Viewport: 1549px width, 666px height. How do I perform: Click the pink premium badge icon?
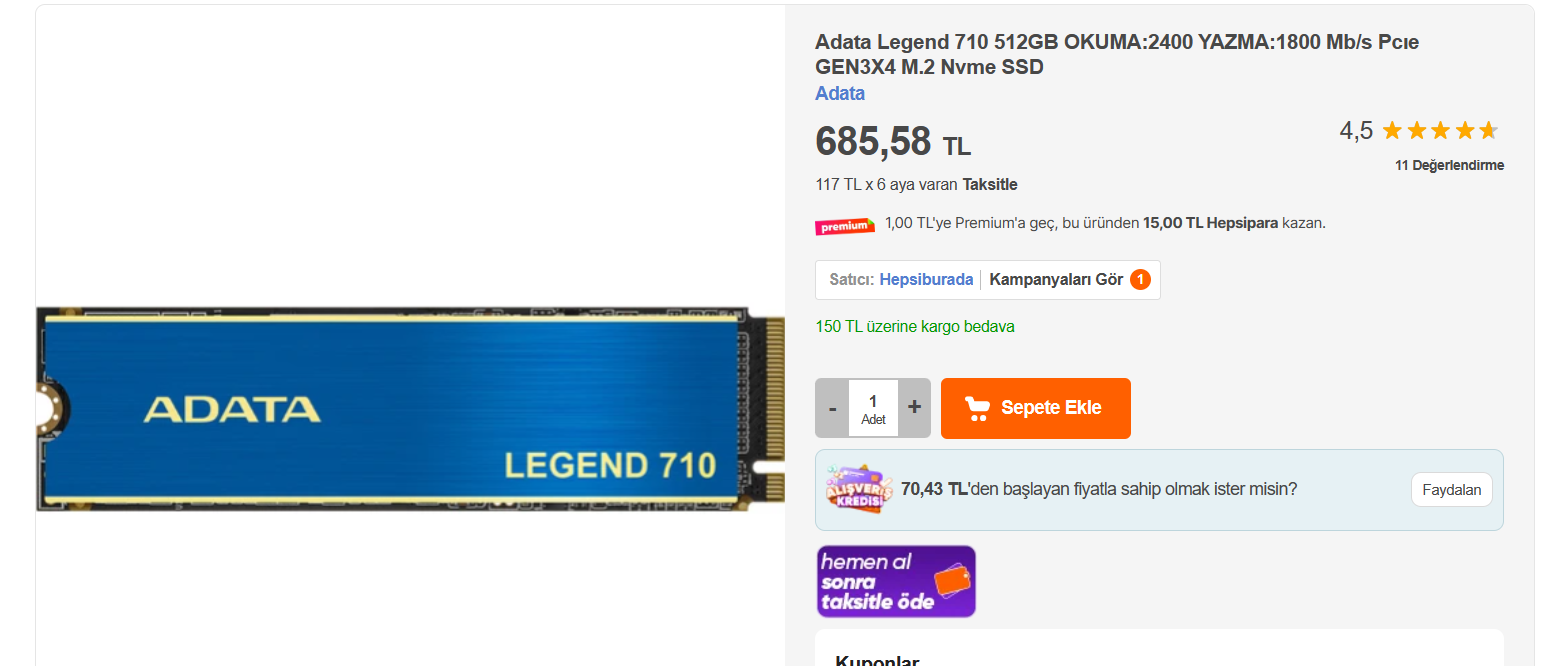[x=845, y=226]
